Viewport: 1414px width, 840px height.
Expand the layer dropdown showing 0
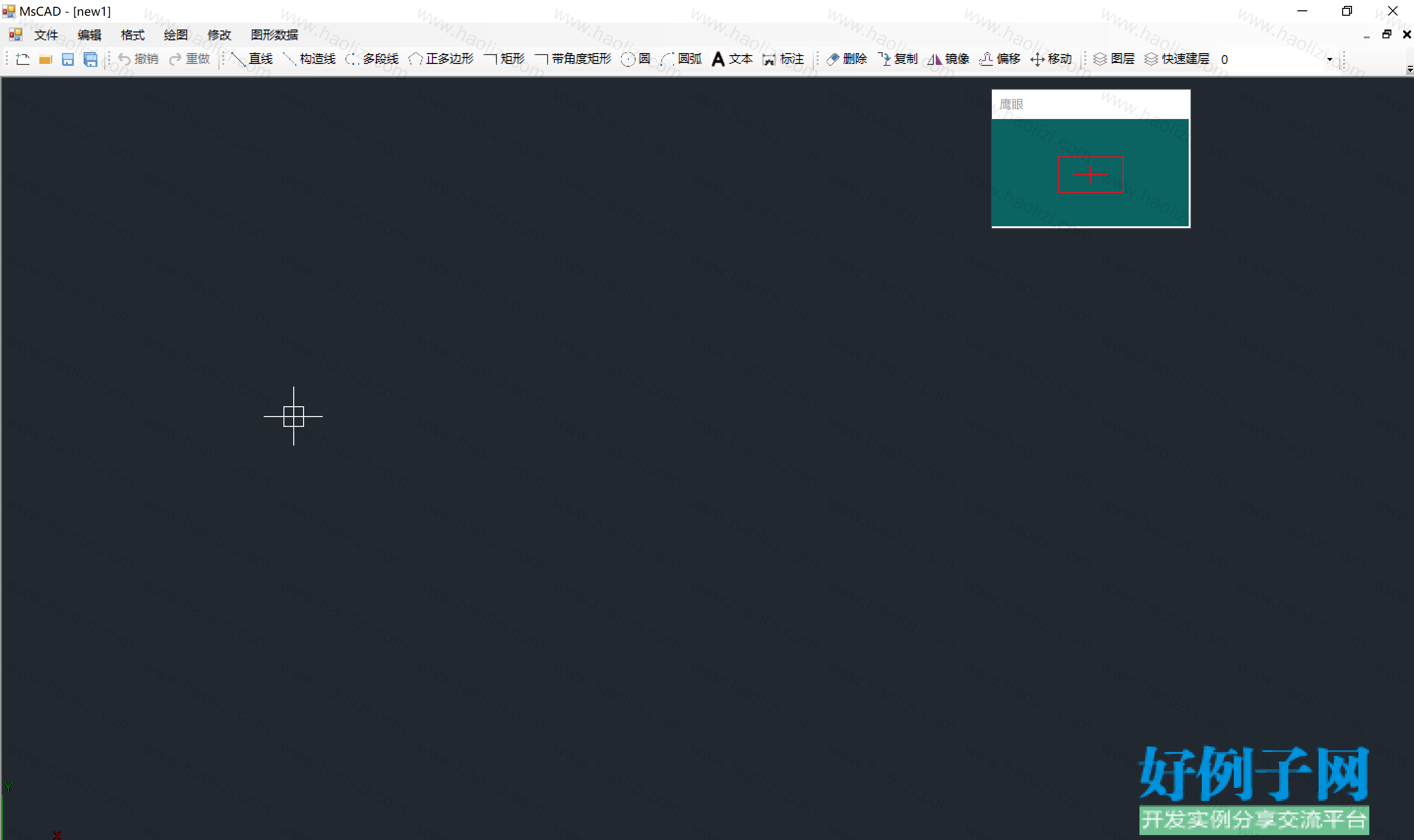click(x=1330, y=60)
